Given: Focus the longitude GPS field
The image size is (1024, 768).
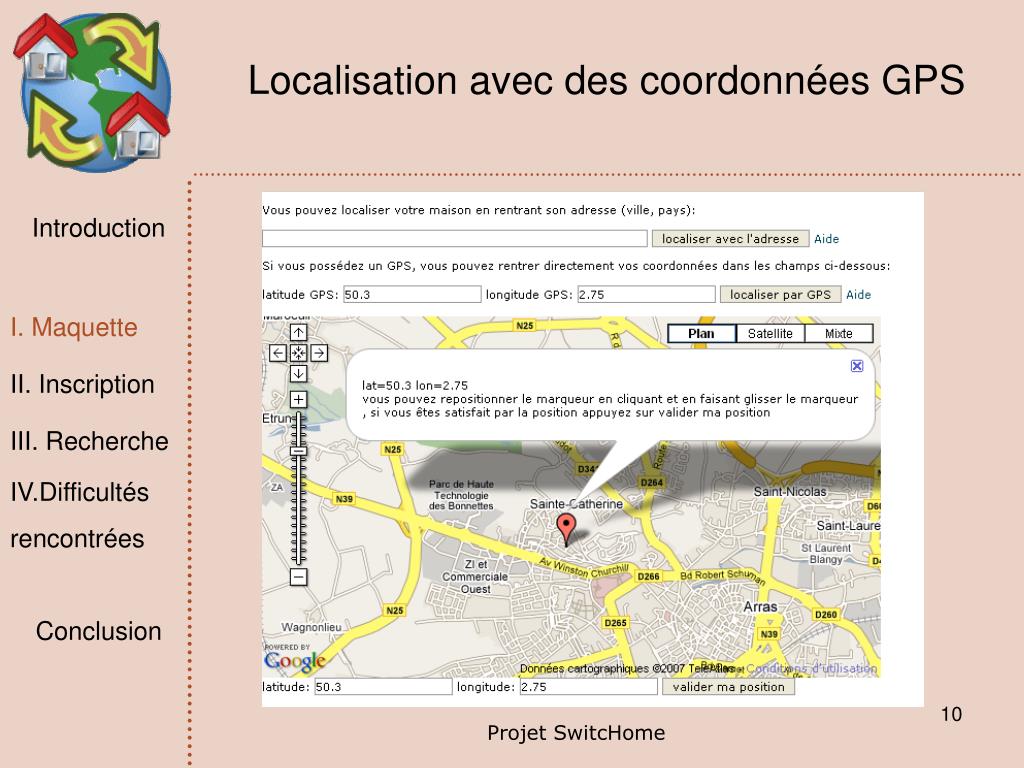Looking at the screenshot, I should coord(646,295).
